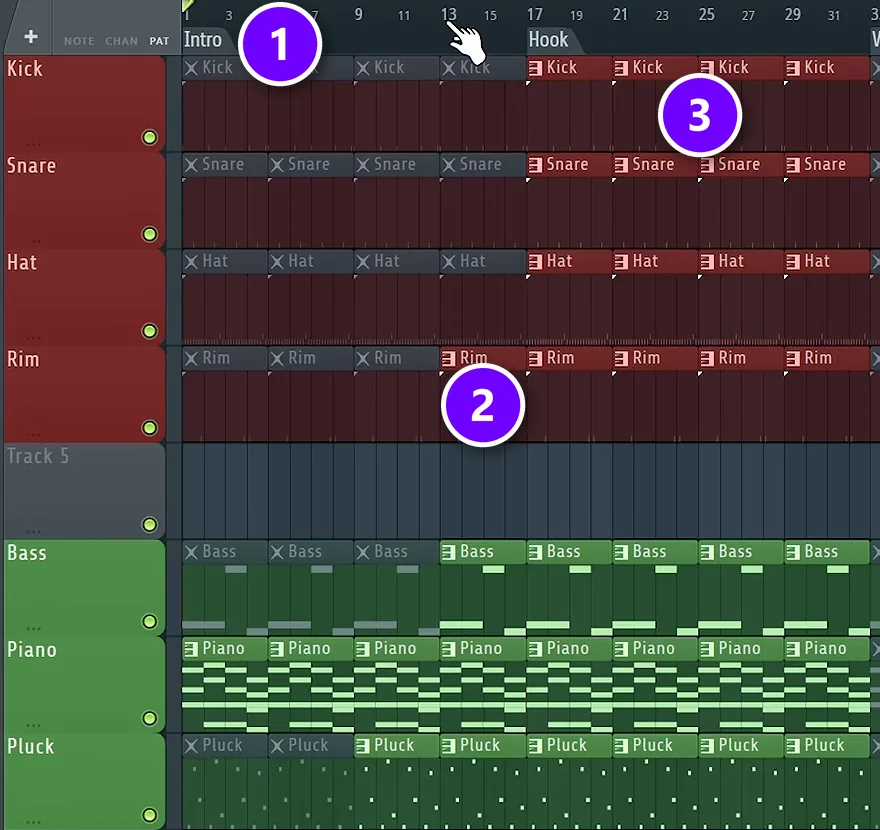Select the Snare track header
Image resolution: width=880 pixels, height=830 pixels.
point(84,200)
